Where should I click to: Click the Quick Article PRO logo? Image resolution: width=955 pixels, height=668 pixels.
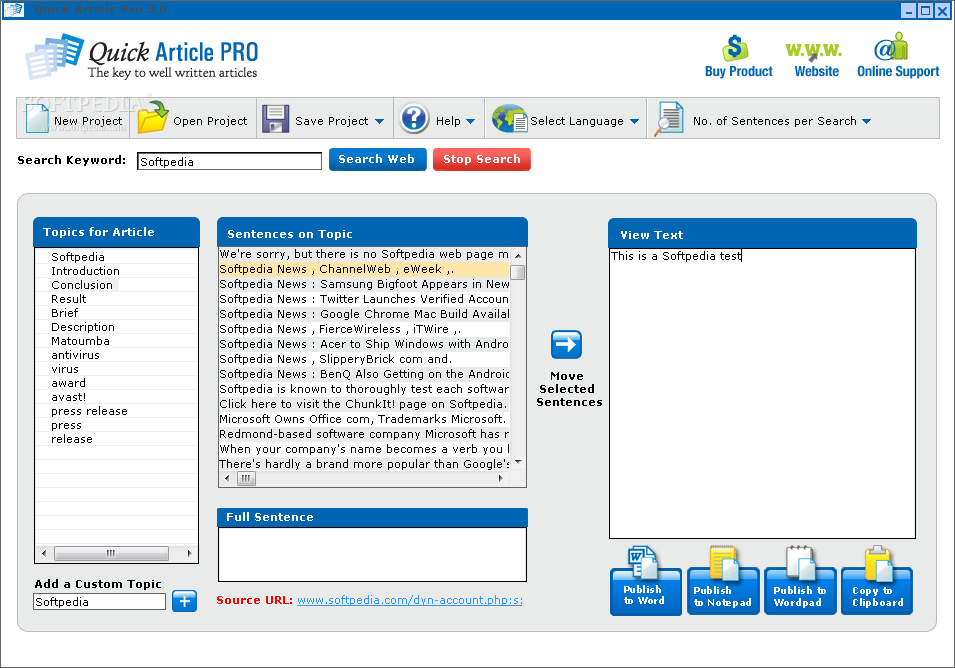pyautogui.click(x=141, y=57)
